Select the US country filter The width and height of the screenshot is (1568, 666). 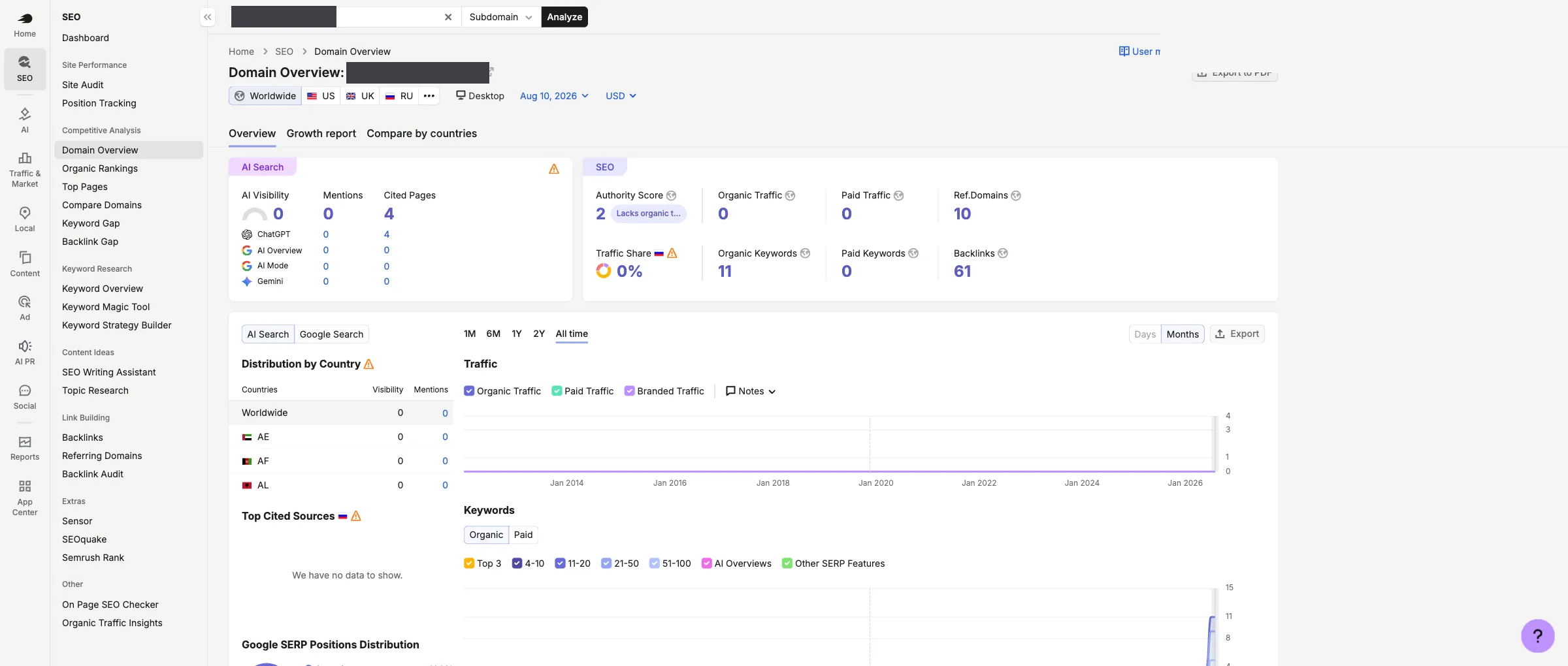click(321, 96)
